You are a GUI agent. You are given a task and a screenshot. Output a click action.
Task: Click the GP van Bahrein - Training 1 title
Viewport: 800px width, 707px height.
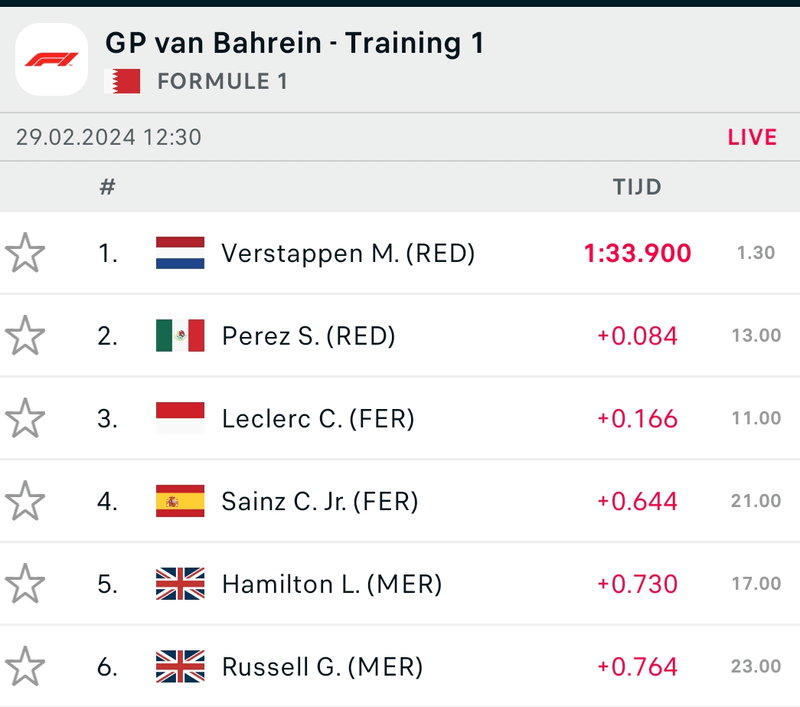click(x=294, y=44)
